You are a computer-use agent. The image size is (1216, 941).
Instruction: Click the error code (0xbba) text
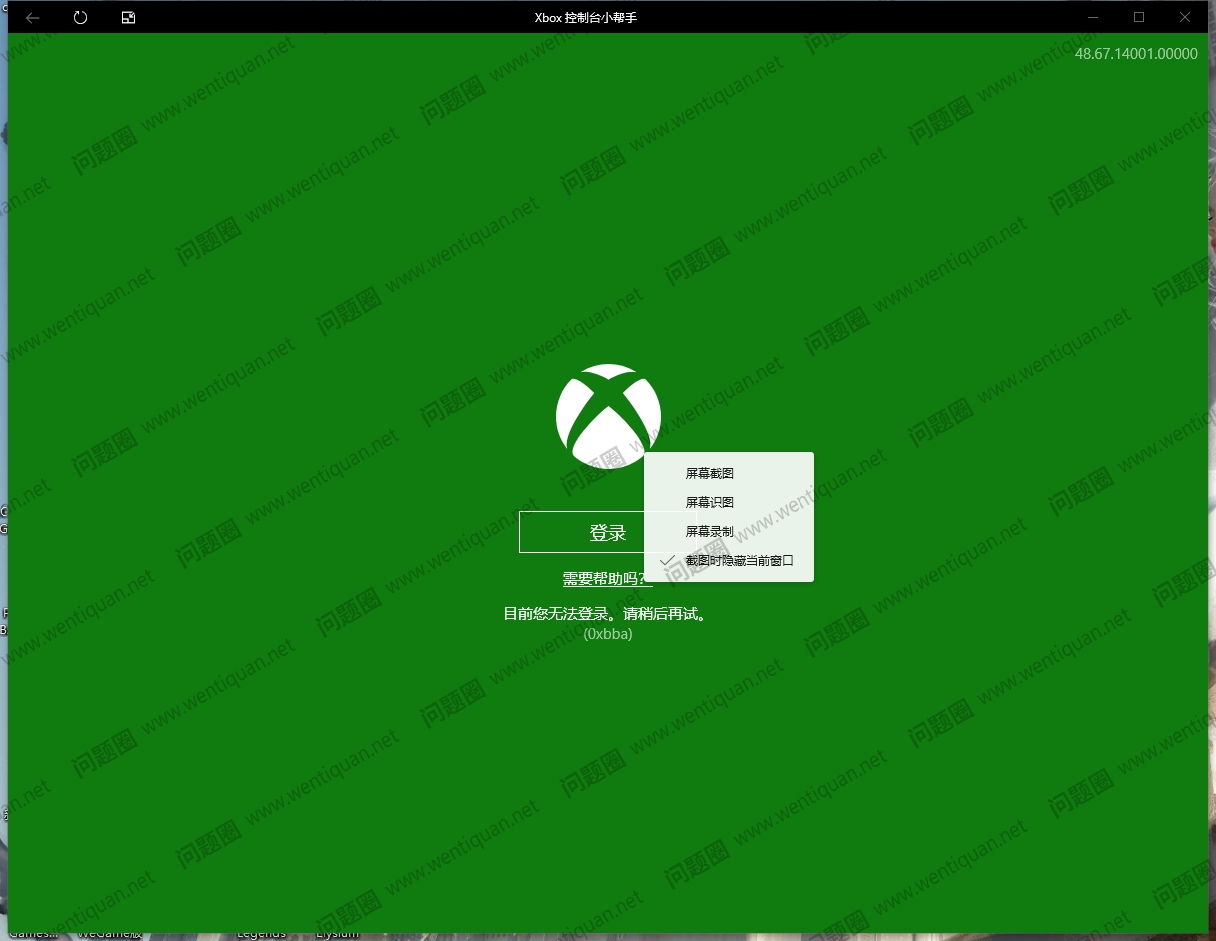(x=608, y=634)
